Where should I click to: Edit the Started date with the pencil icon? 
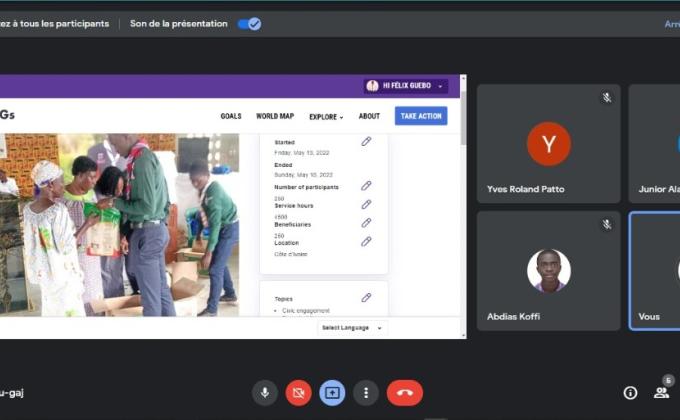(366, 142)
